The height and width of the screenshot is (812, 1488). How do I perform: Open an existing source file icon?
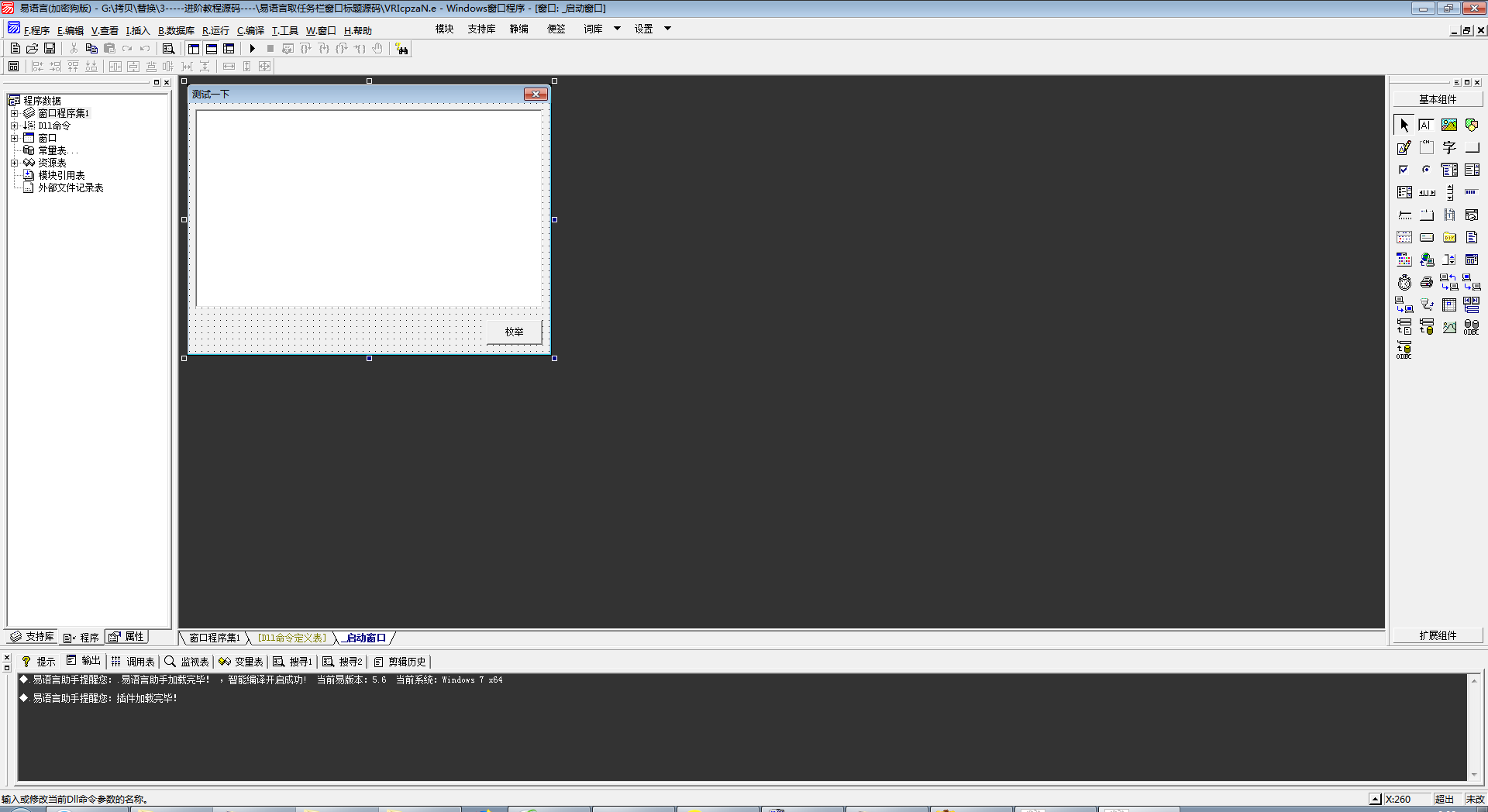(32, 48)
